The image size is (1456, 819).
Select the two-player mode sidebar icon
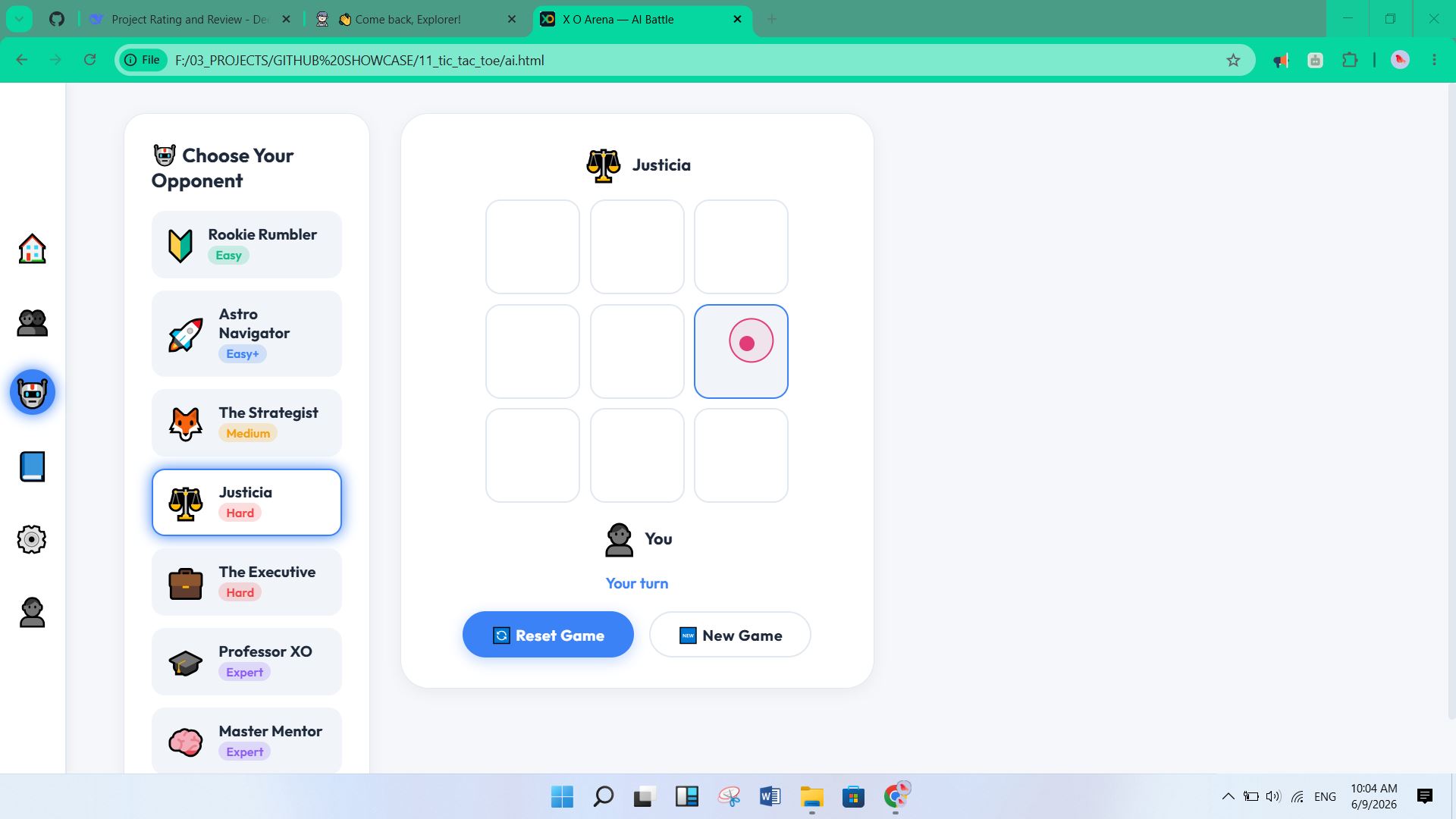coord(32,322)
